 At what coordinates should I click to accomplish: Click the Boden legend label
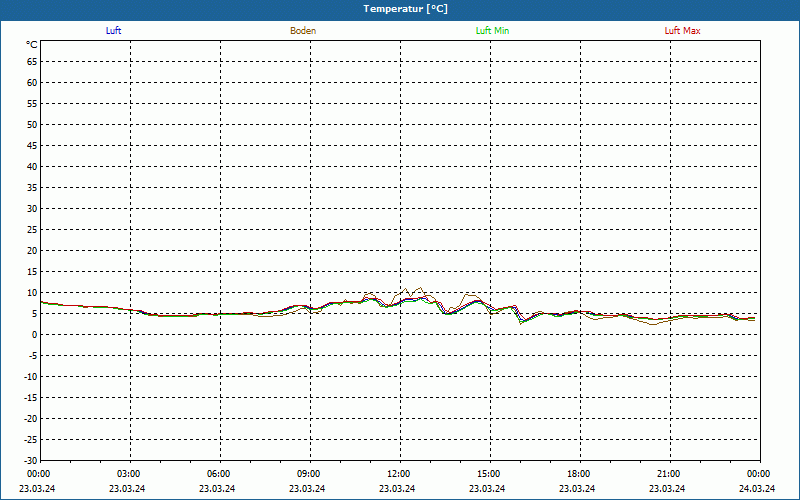pos(303,31)
